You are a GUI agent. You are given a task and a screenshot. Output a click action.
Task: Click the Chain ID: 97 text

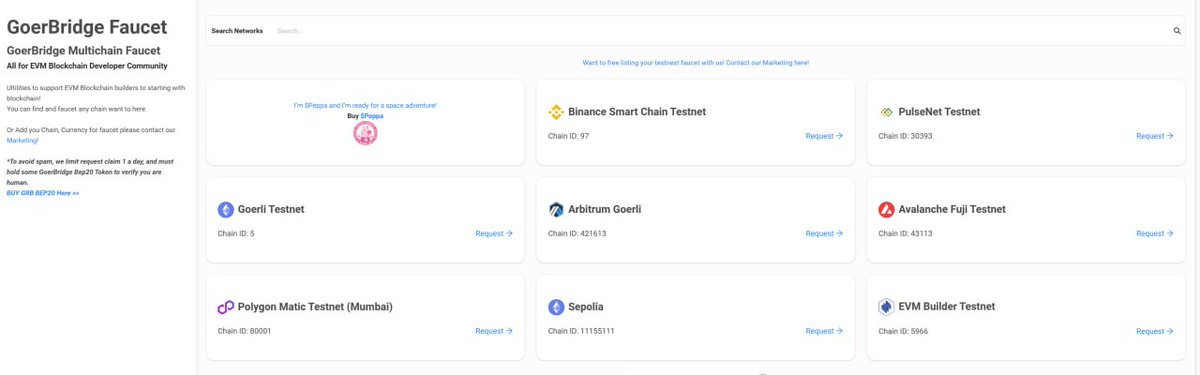568,136
